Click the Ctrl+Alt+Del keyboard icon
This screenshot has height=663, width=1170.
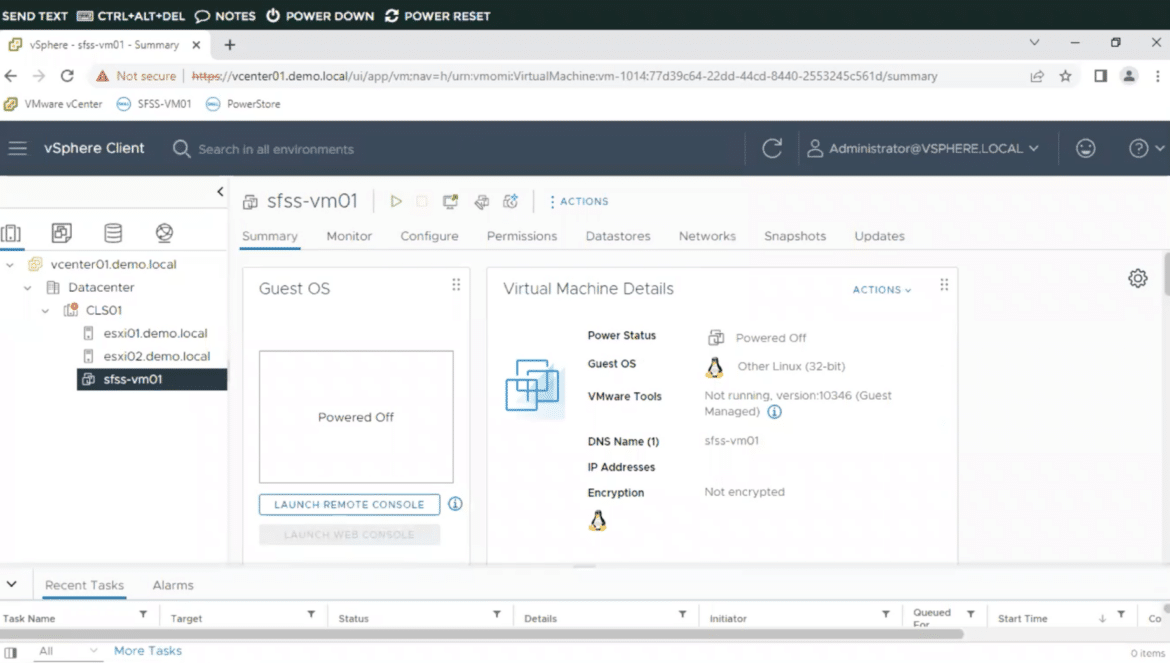coord(85,16)
